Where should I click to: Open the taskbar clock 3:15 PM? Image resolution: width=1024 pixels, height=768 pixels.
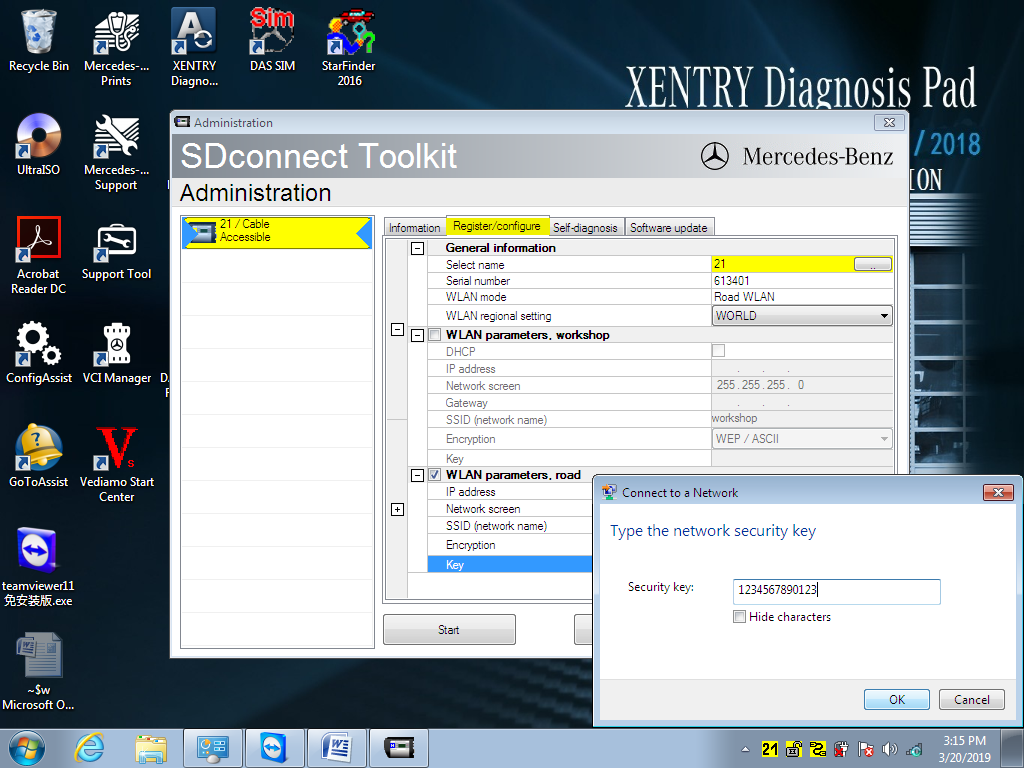(x=965, y=748)
